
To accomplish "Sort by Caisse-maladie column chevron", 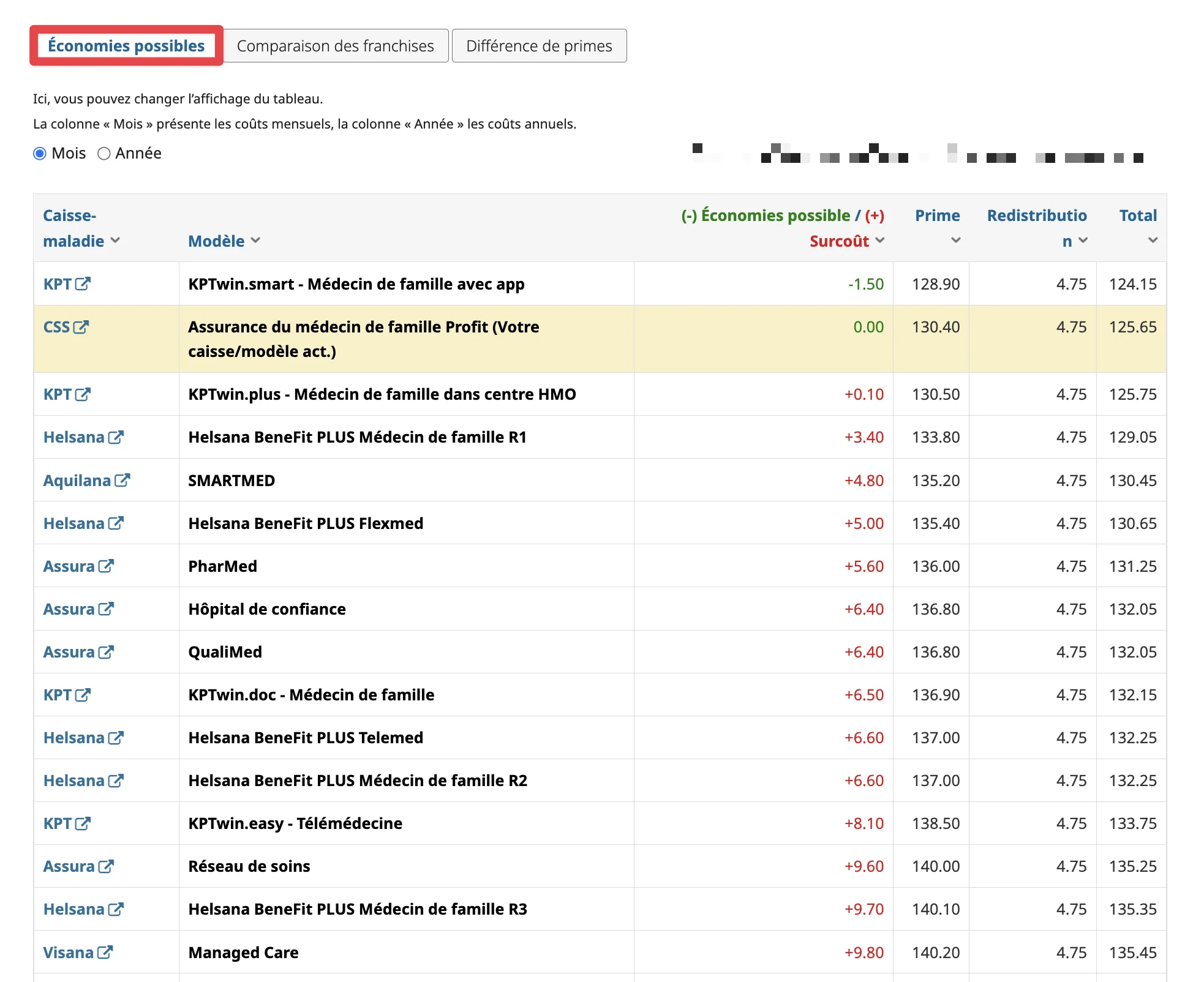I will coord(115,241).
